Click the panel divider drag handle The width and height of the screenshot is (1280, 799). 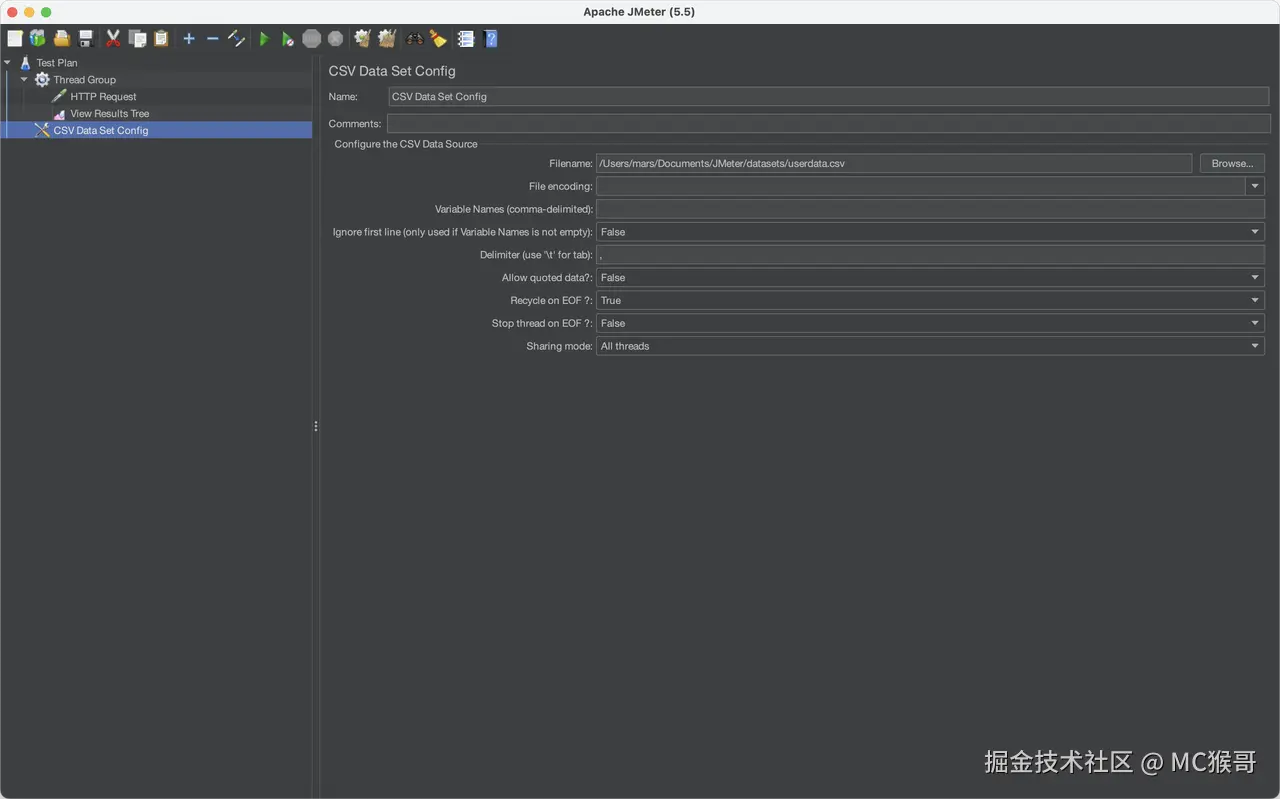point(316,426)
